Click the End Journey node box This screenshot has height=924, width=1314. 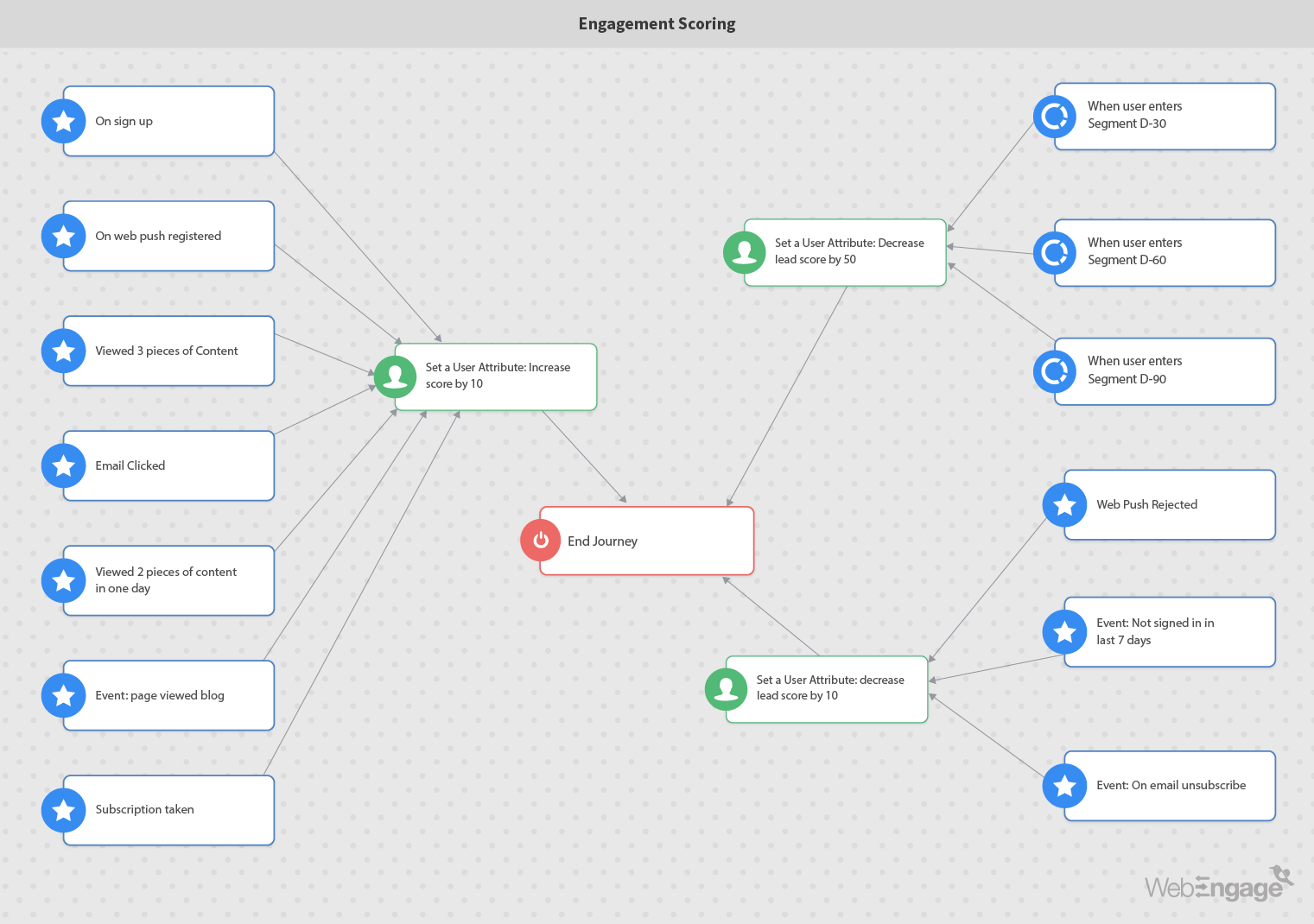pyautogui.click(x=657, y=541)
